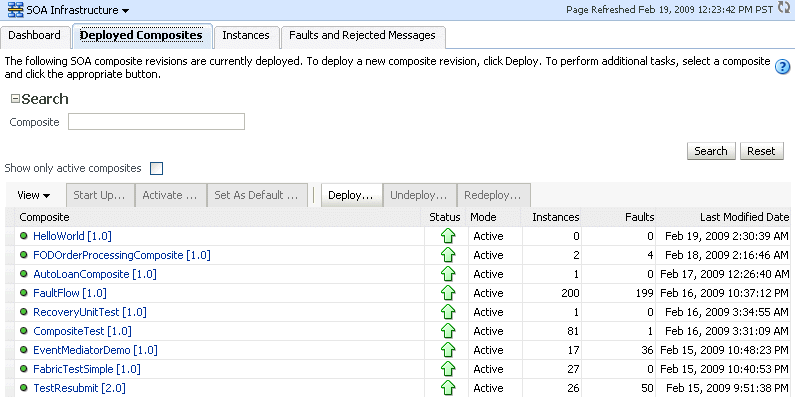795x397 pixels.
Task: Click HelloWorld green up-arrow status icon
Action: click(x=448, y=236)
